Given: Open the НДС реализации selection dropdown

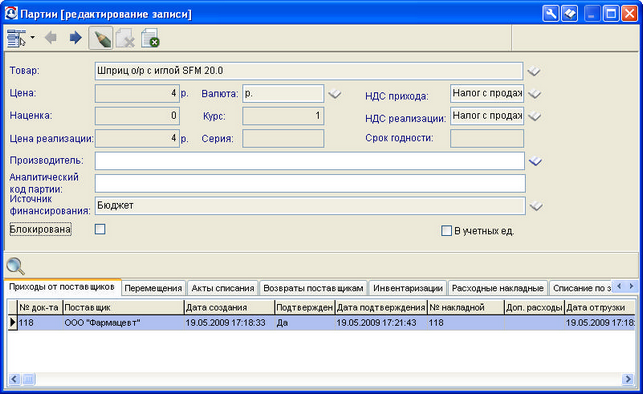Looking at the screenshot, I should 534,116.
